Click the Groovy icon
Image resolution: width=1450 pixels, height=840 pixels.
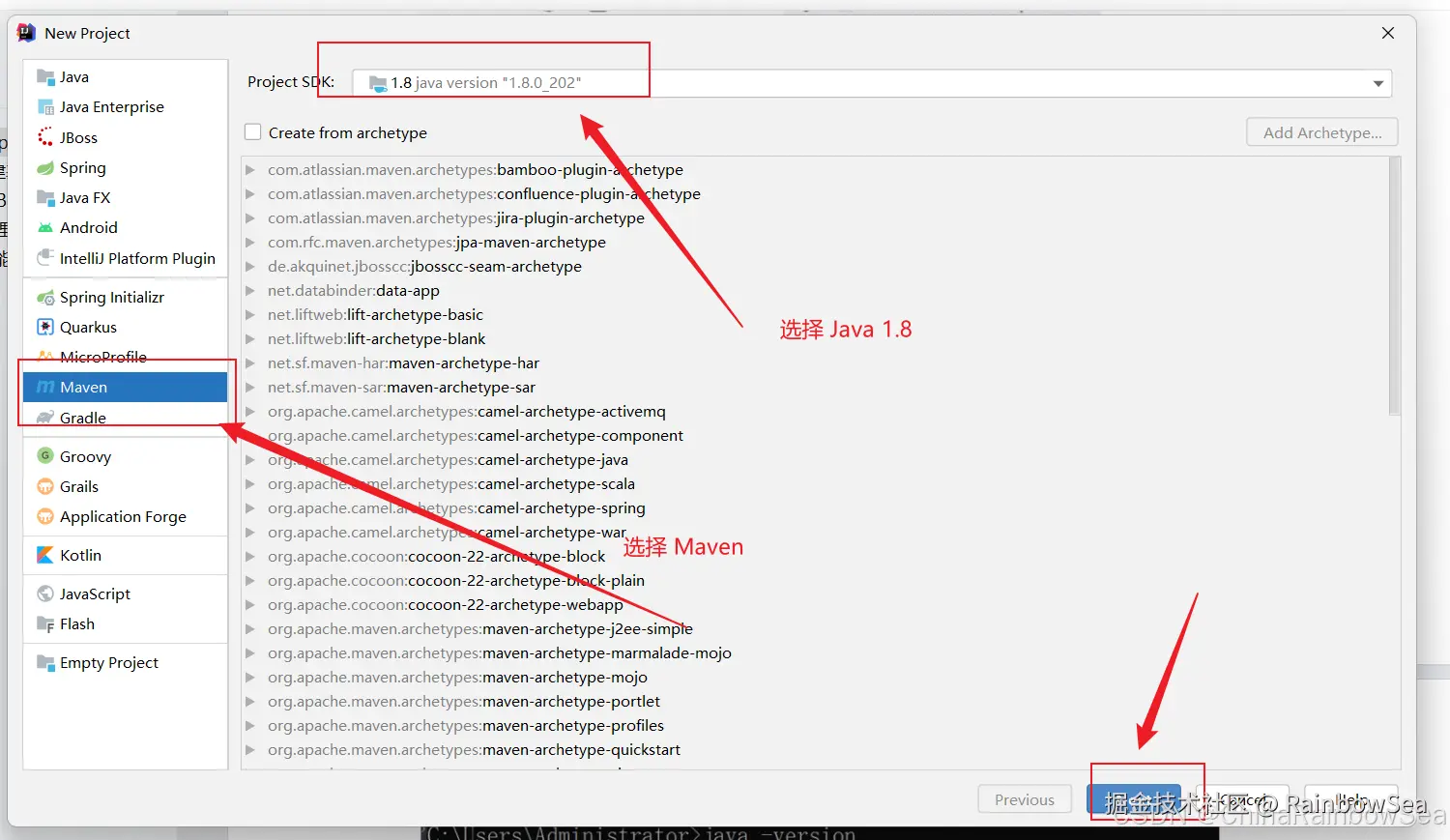45,456
